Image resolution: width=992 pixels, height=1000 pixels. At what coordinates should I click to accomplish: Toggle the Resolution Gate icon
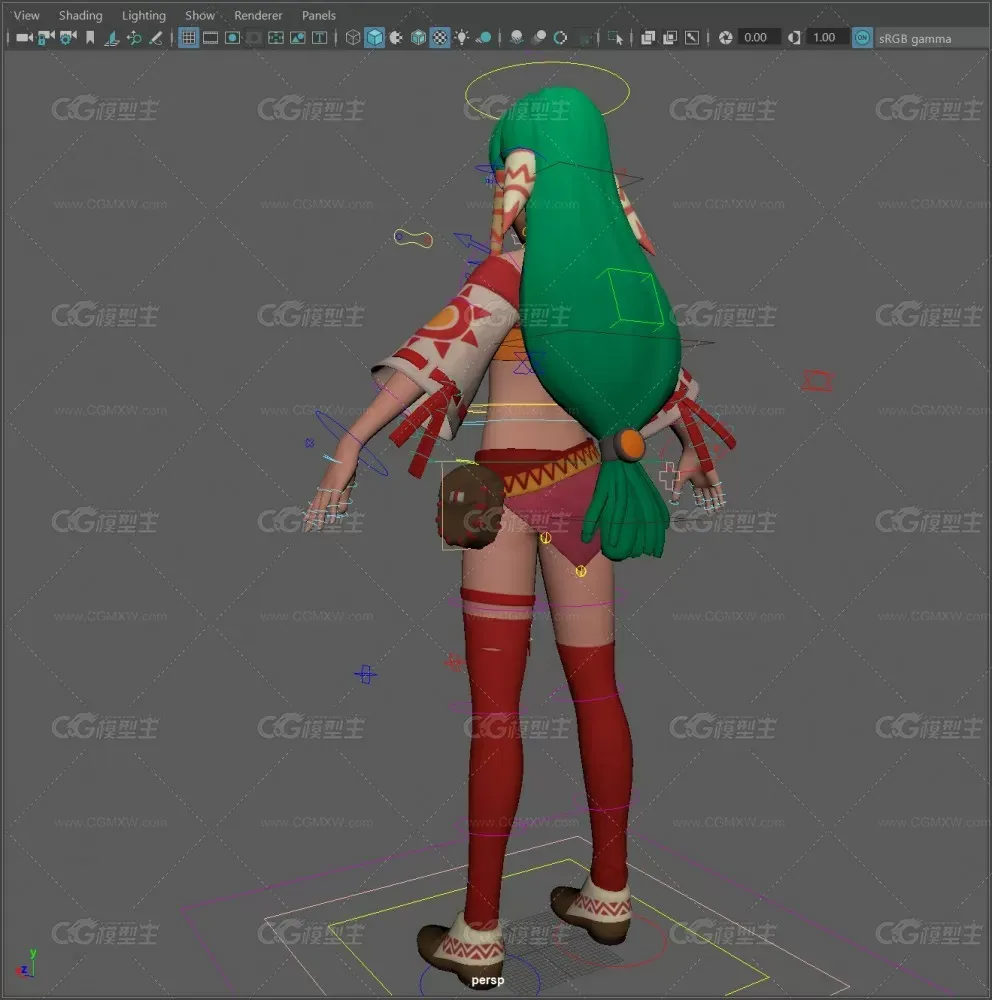tap(233, 38)
